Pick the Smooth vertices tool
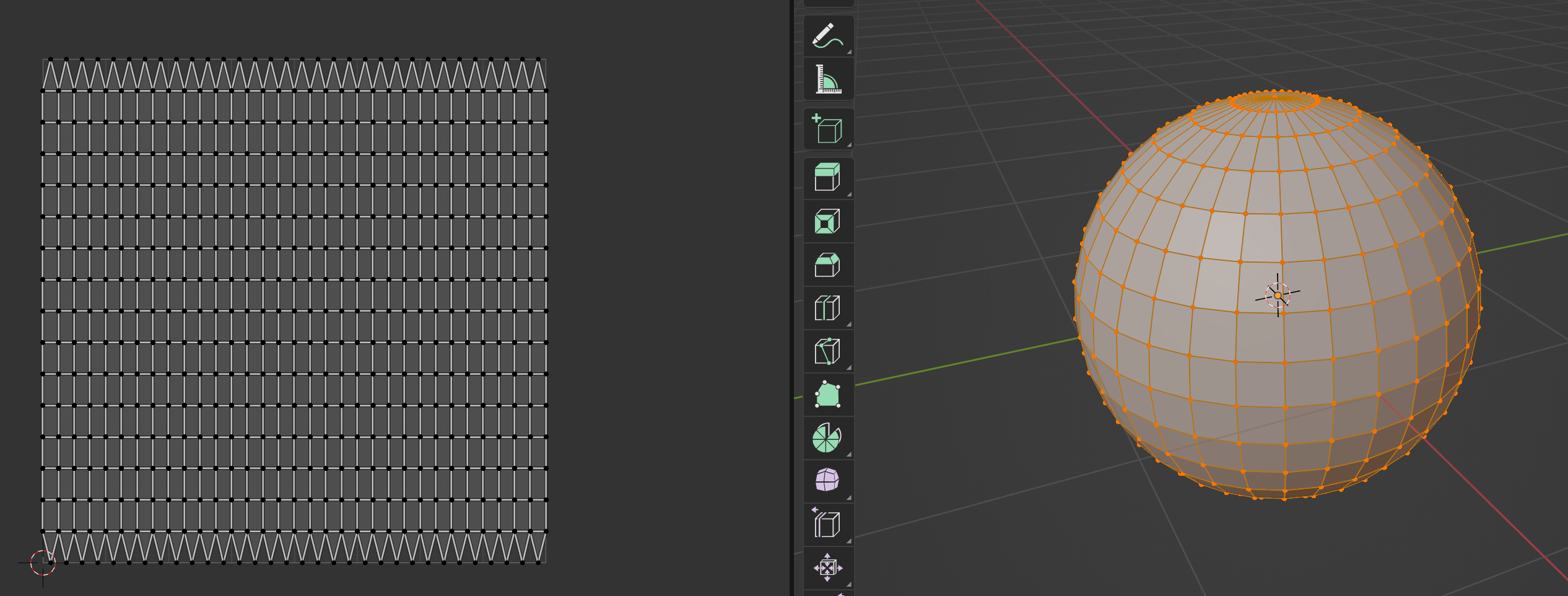Image resolution: width=1568 pixels, height=596 pixels. coord(828,481)
